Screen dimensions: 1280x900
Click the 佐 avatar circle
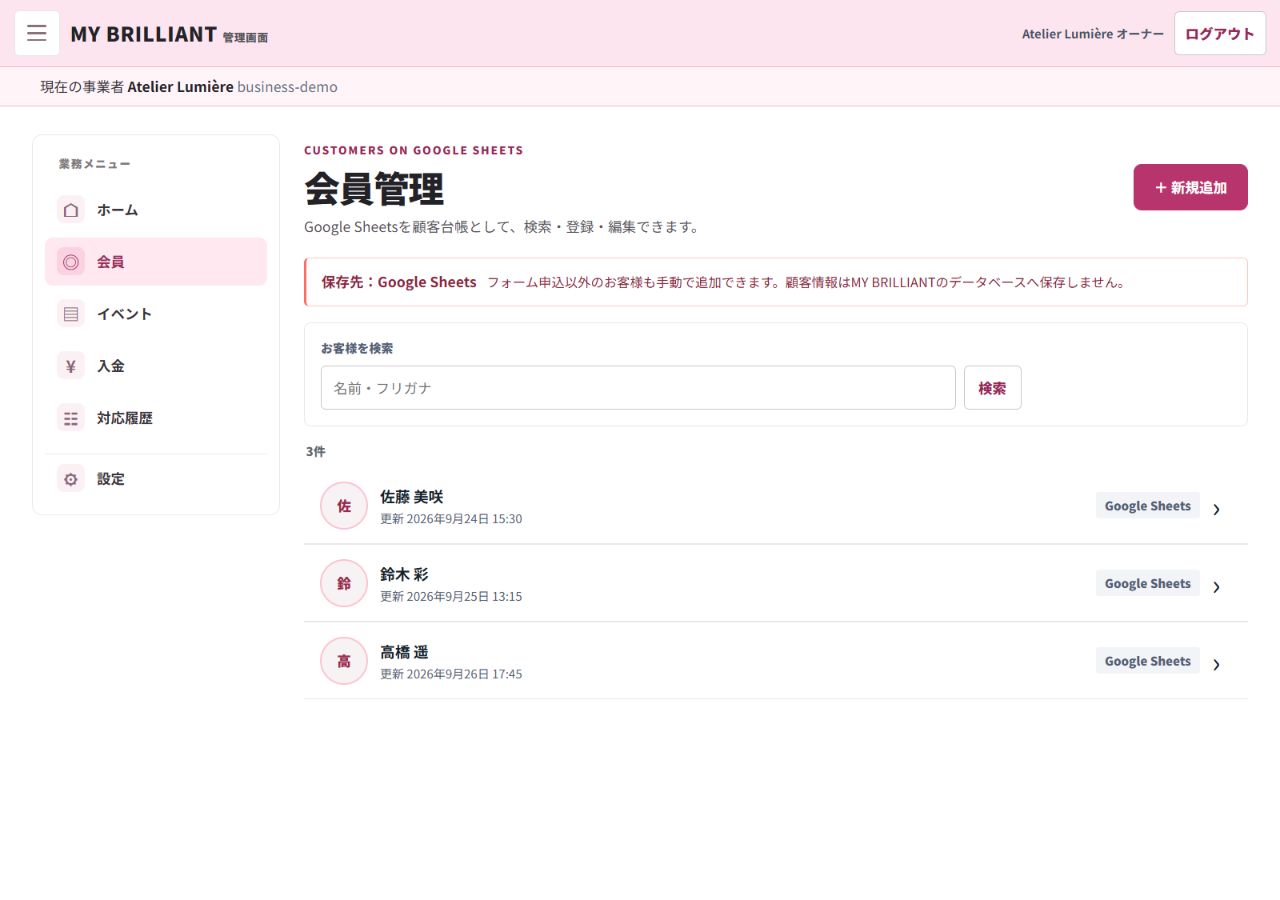[x=344, y=506]
